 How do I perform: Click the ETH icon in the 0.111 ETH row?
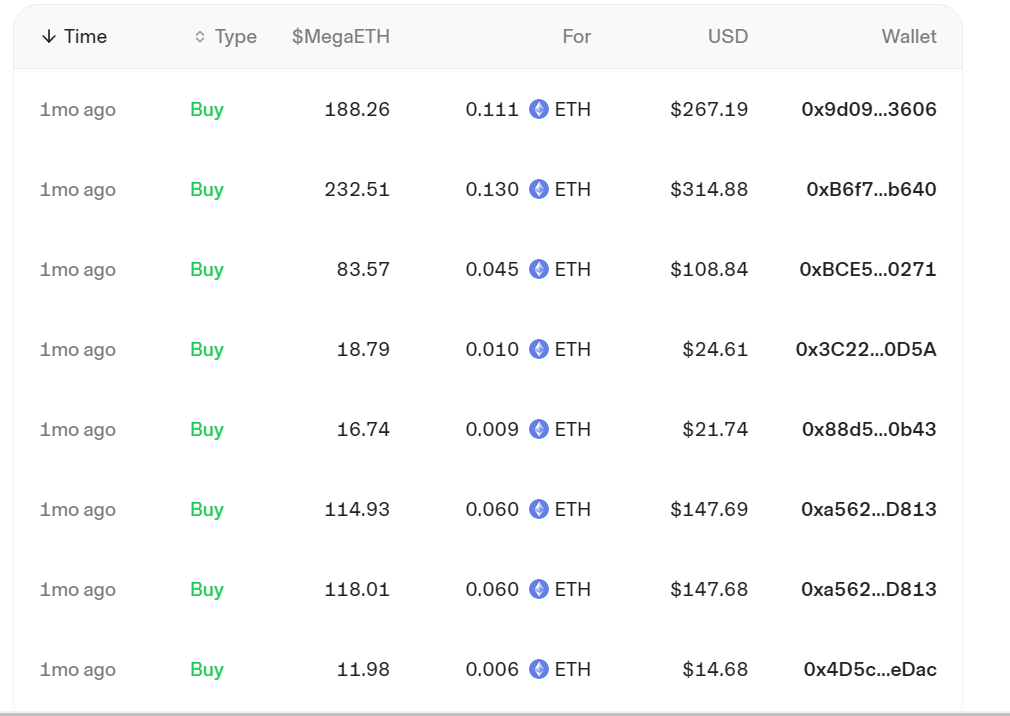coord(539,110)
